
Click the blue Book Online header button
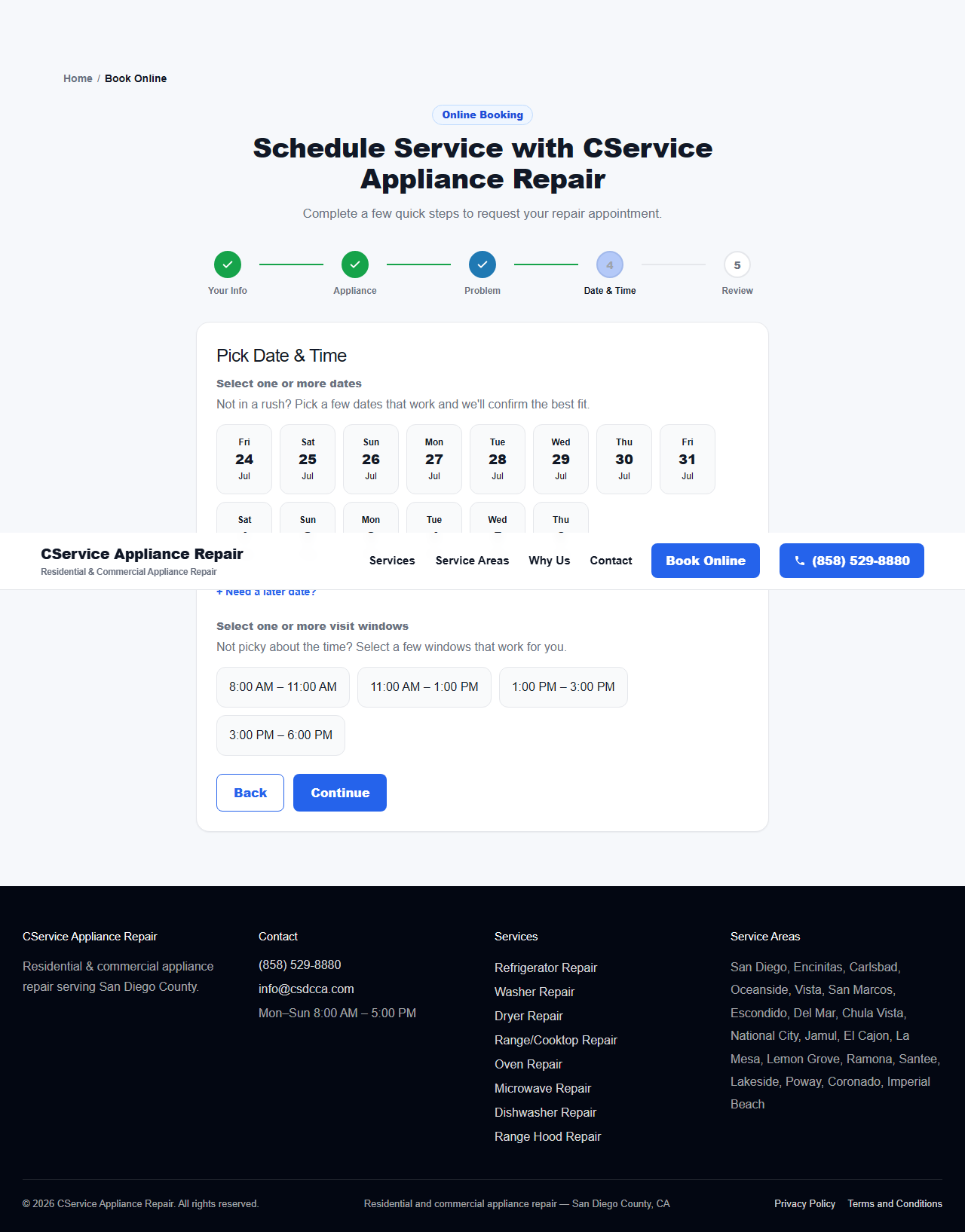click(x=706, y=561)
